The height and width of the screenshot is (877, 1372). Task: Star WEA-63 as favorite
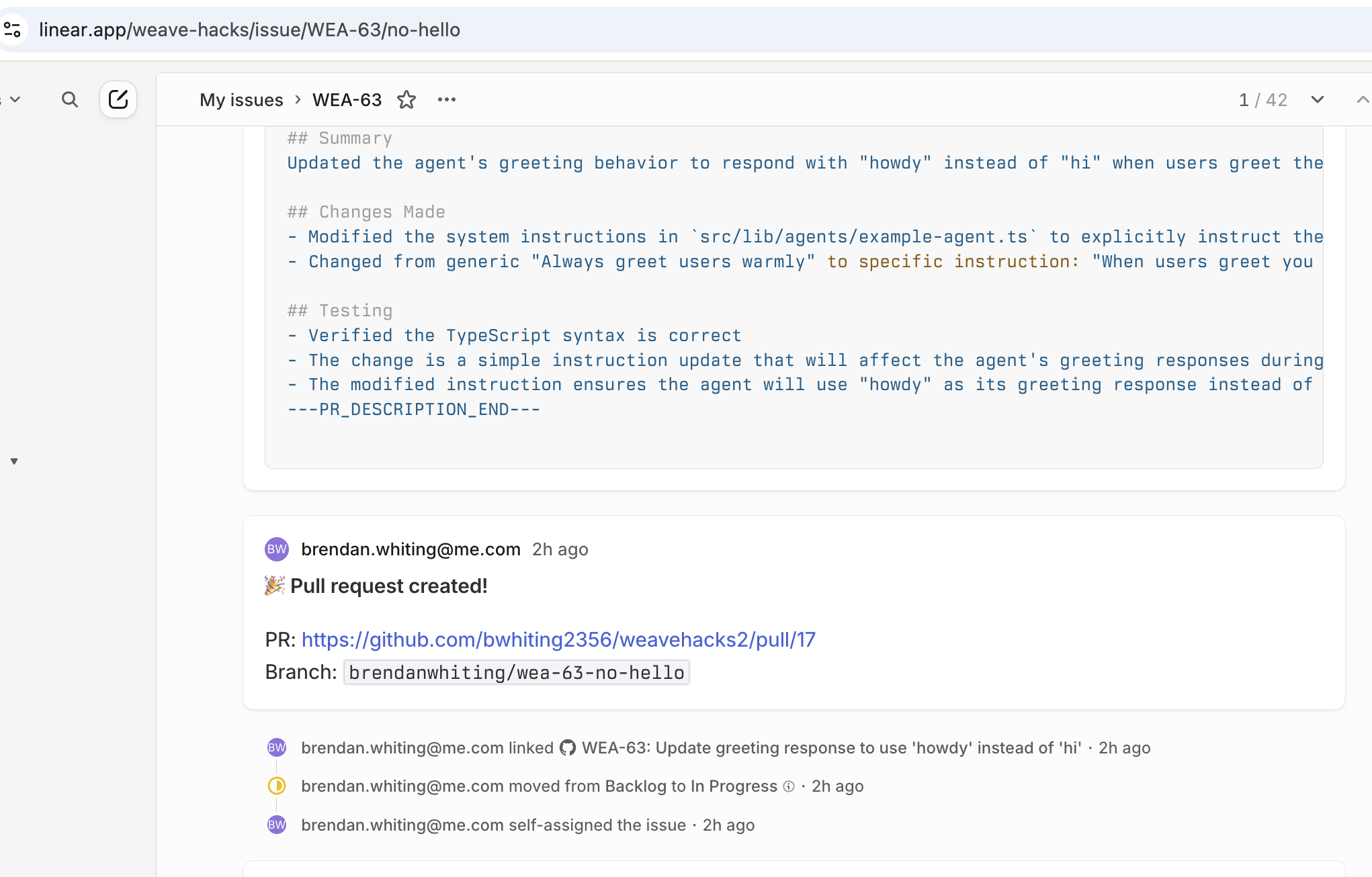point(406,100)
